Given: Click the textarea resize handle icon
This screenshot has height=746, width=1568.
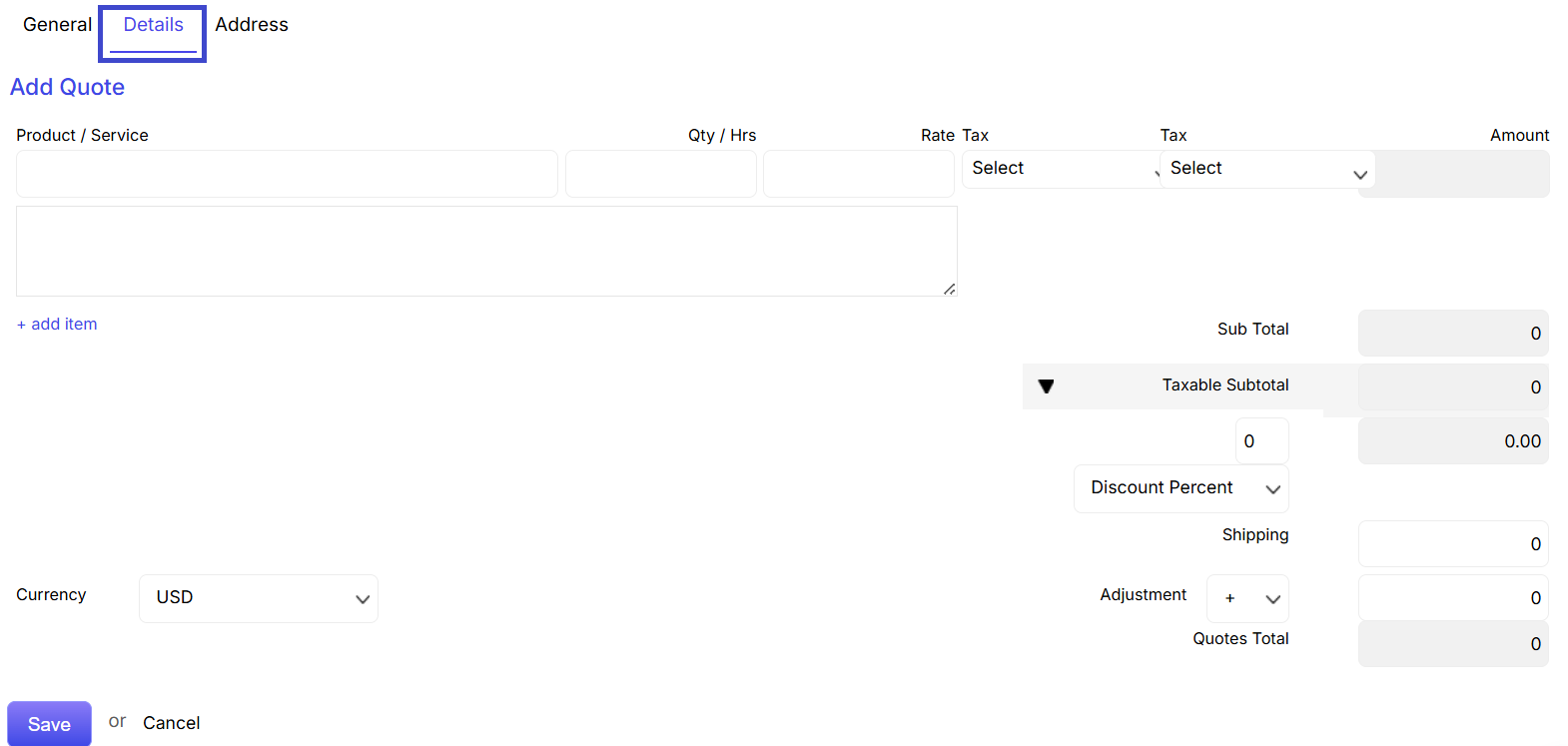Looking at the screenshot, I should click(949, 289).
